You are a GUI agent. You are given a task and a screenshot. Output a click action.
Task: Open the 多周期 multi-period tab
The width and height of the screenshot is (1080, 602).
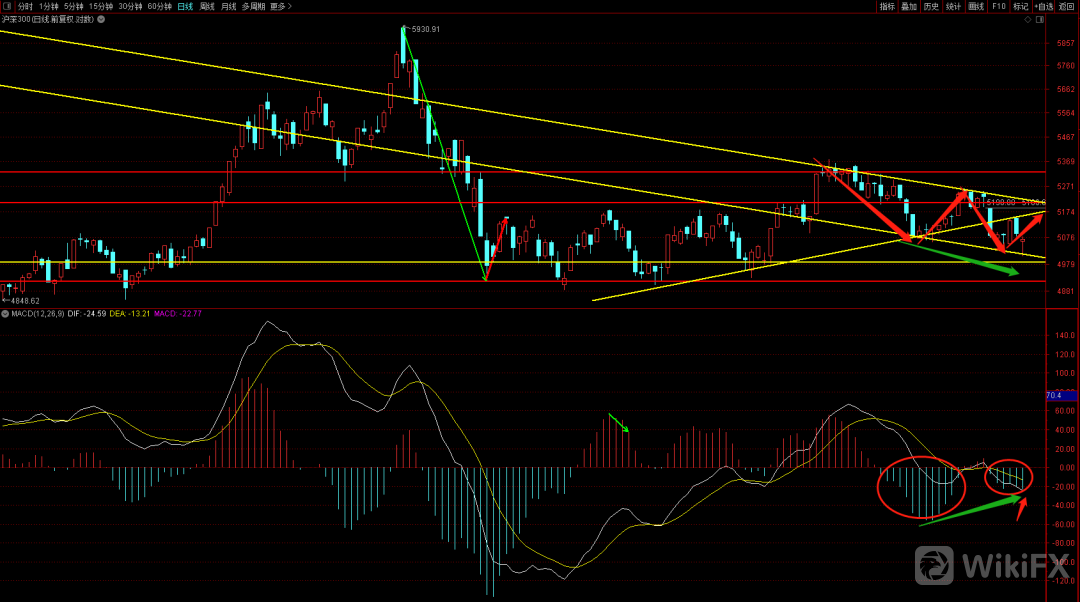tap(254, 6)
